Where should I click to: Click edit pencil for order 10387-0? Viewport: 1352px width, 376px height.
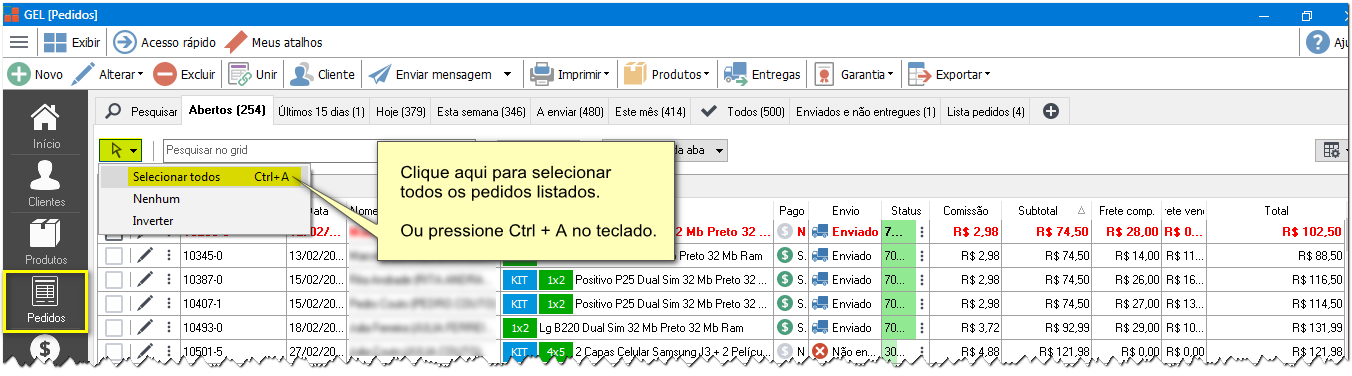coord(145,280)
